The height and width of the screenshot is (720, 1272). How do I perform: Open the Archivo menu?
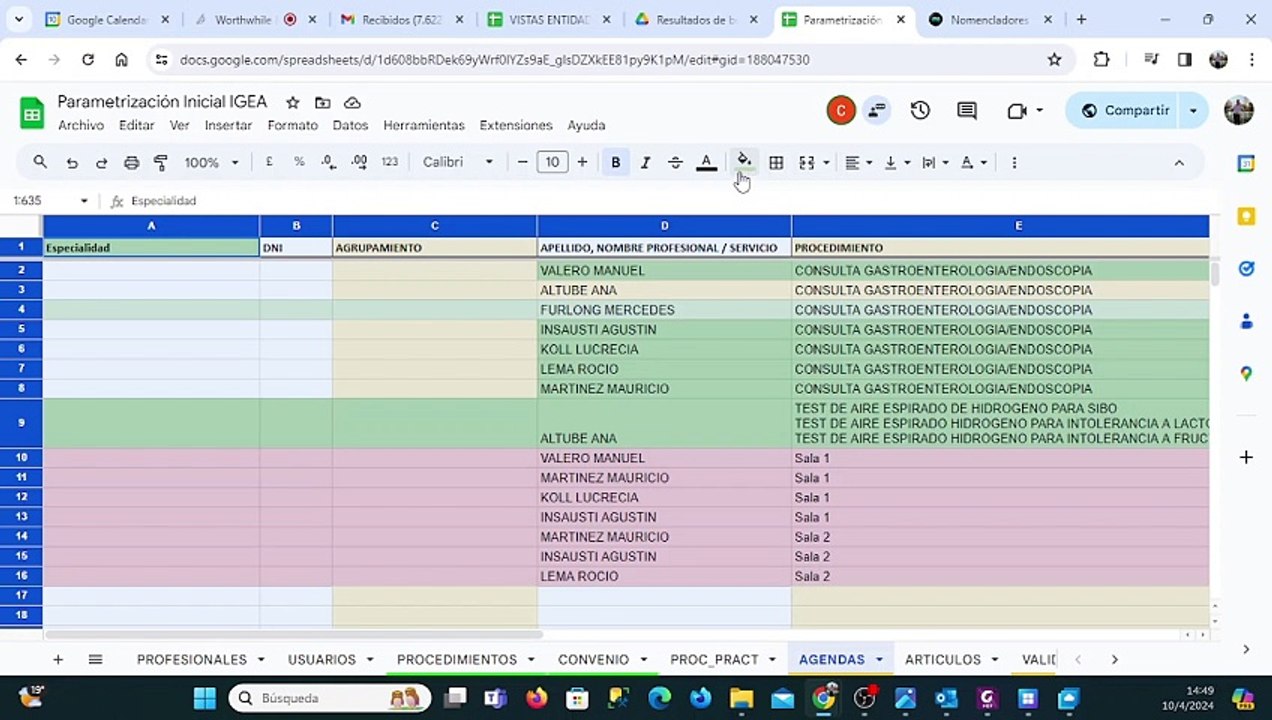81,125
